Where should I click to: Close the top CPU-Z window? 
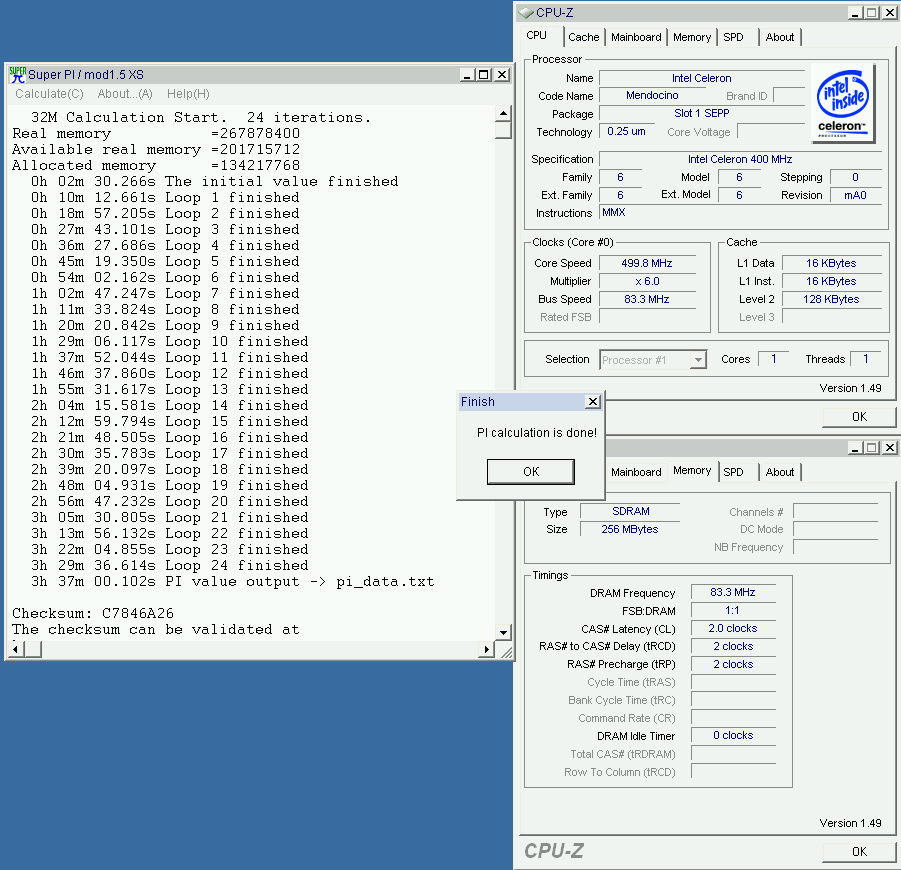pos(890,13)
